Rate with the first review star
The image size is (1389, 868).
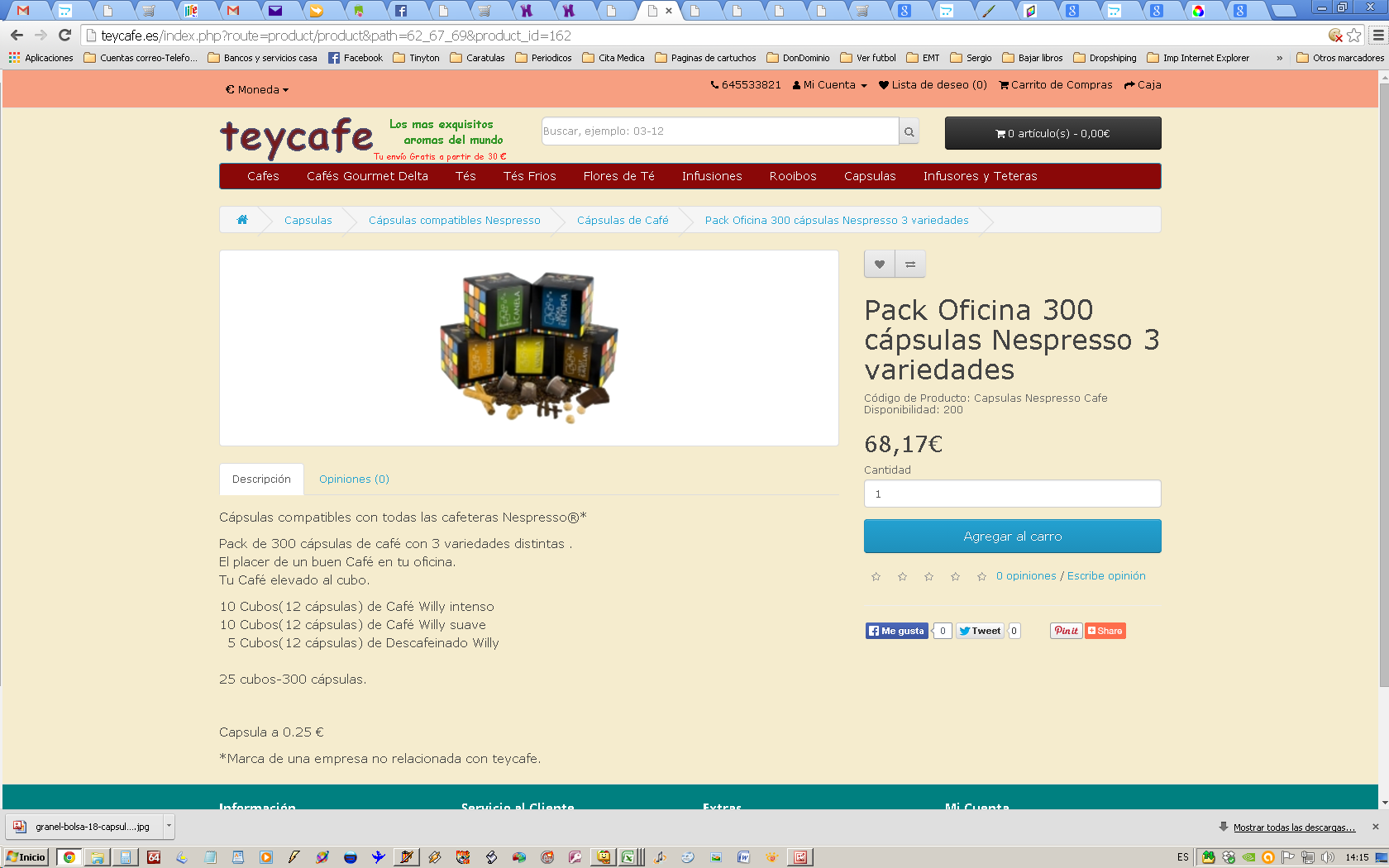coord(876,576)
